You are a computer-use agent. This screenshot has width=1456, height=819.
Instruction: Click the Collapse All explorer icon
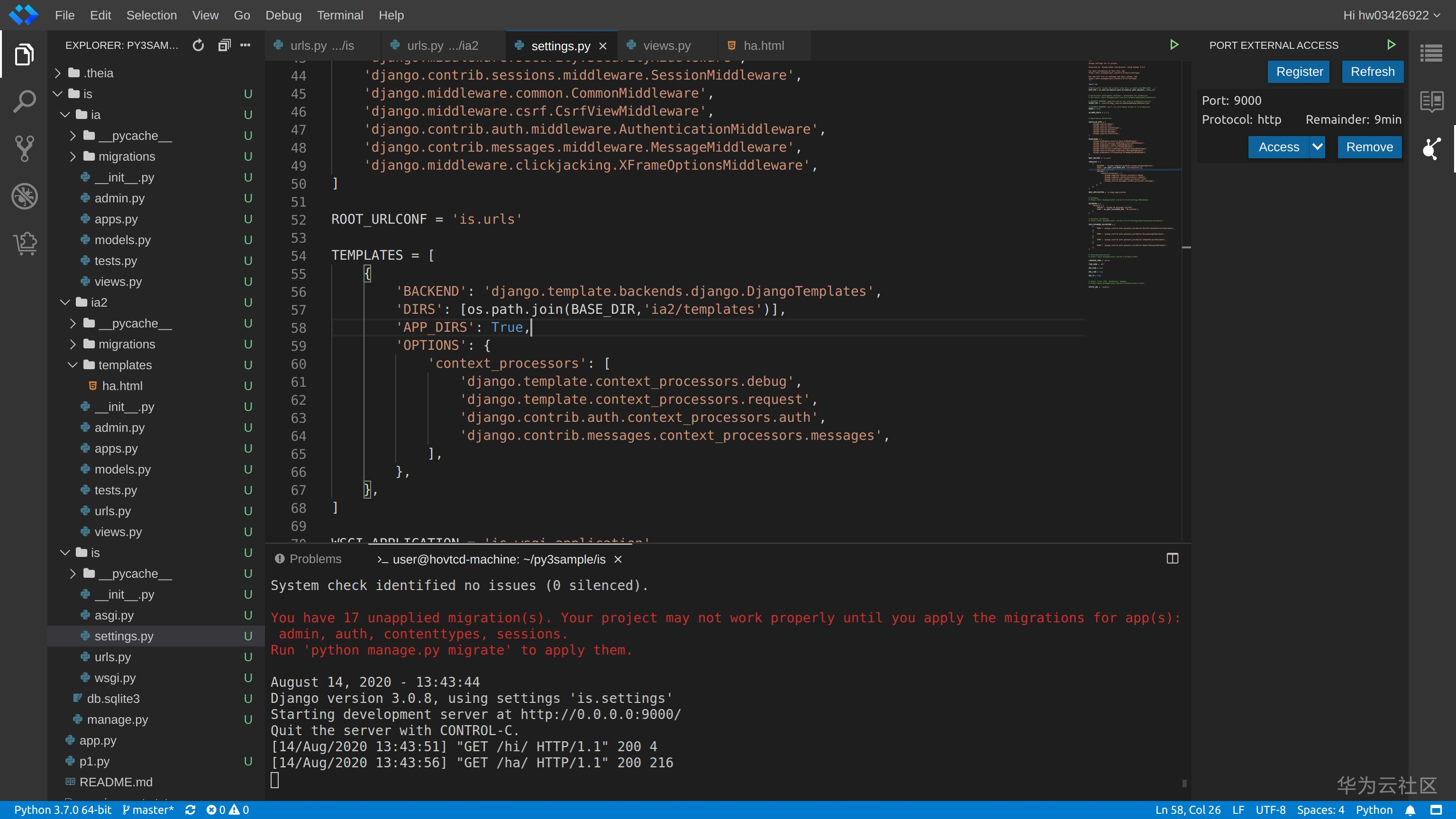click(x=224, y=45)
